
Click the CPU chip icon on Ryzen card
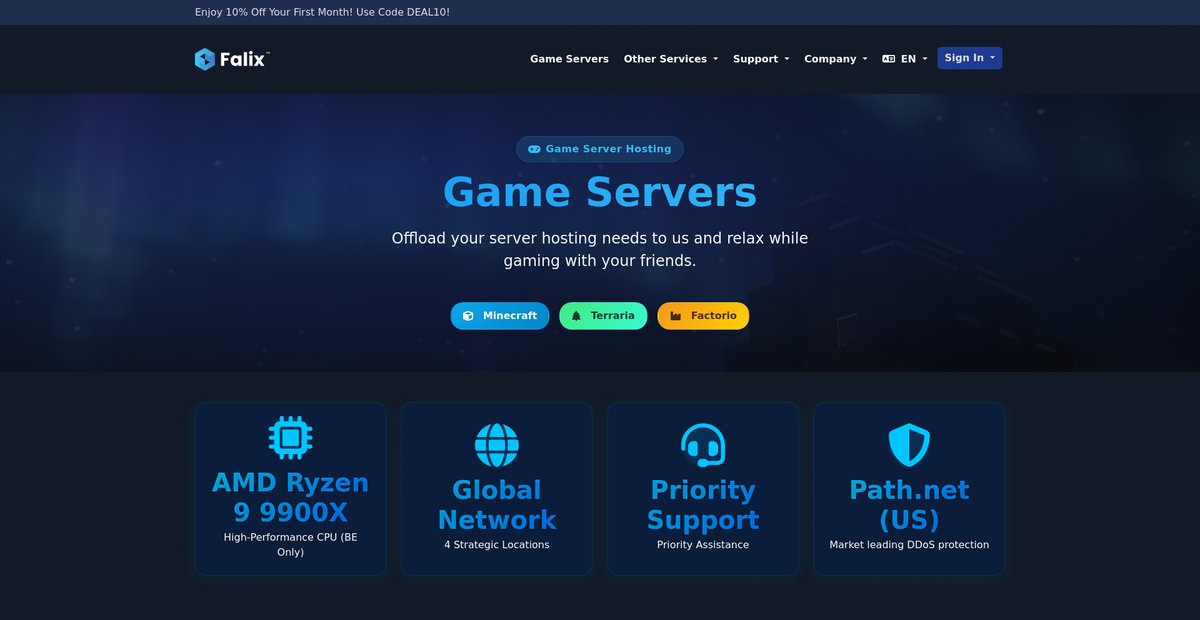pyautogui.click(x=290, y=438)
